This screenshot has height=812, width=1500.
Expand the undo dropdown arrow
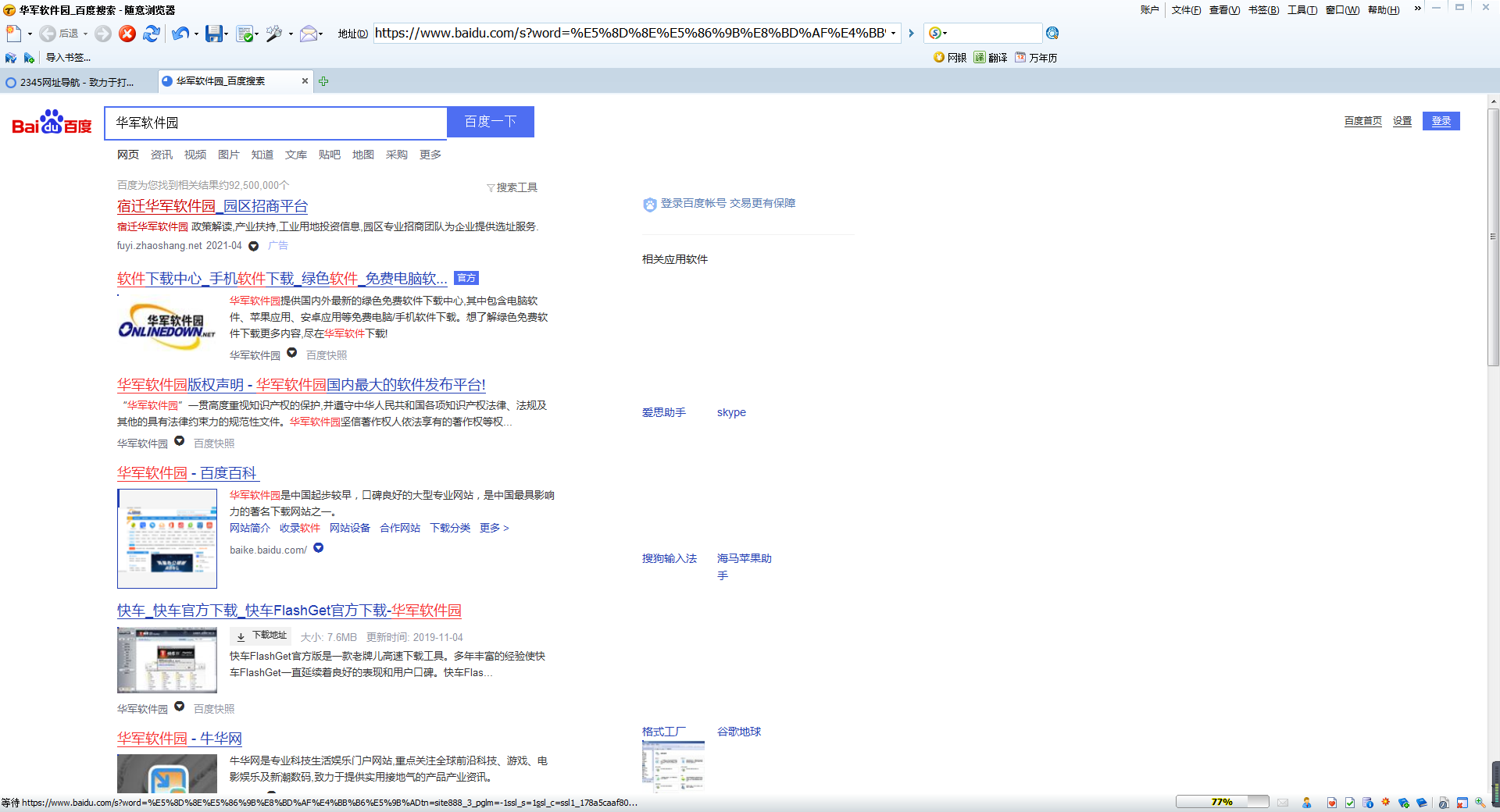[196, 34]
